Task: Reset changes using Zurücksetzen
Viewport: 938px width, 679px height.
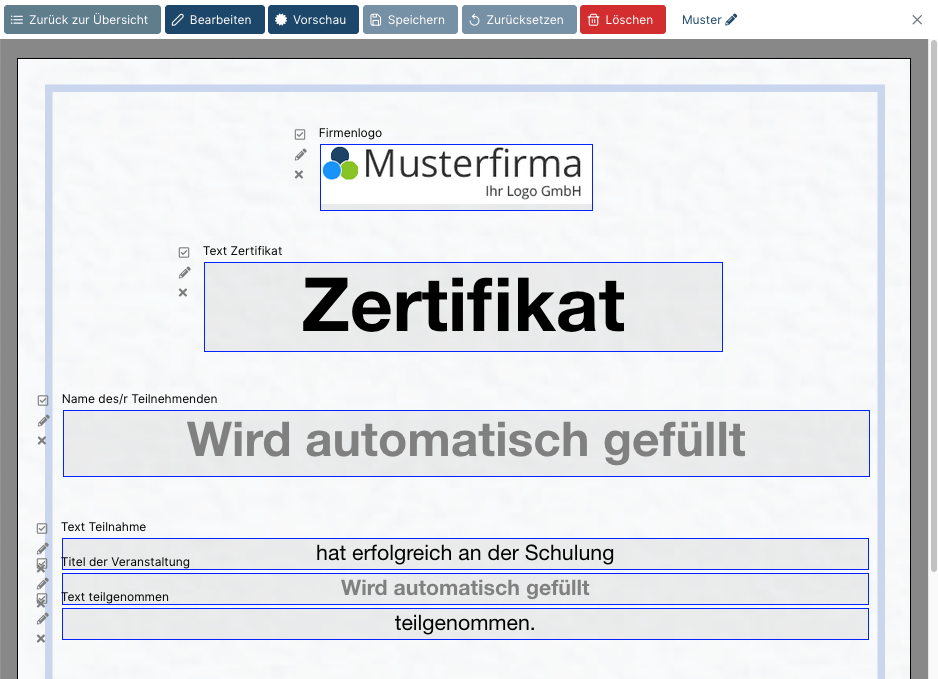Action: [x=518, y=19]
